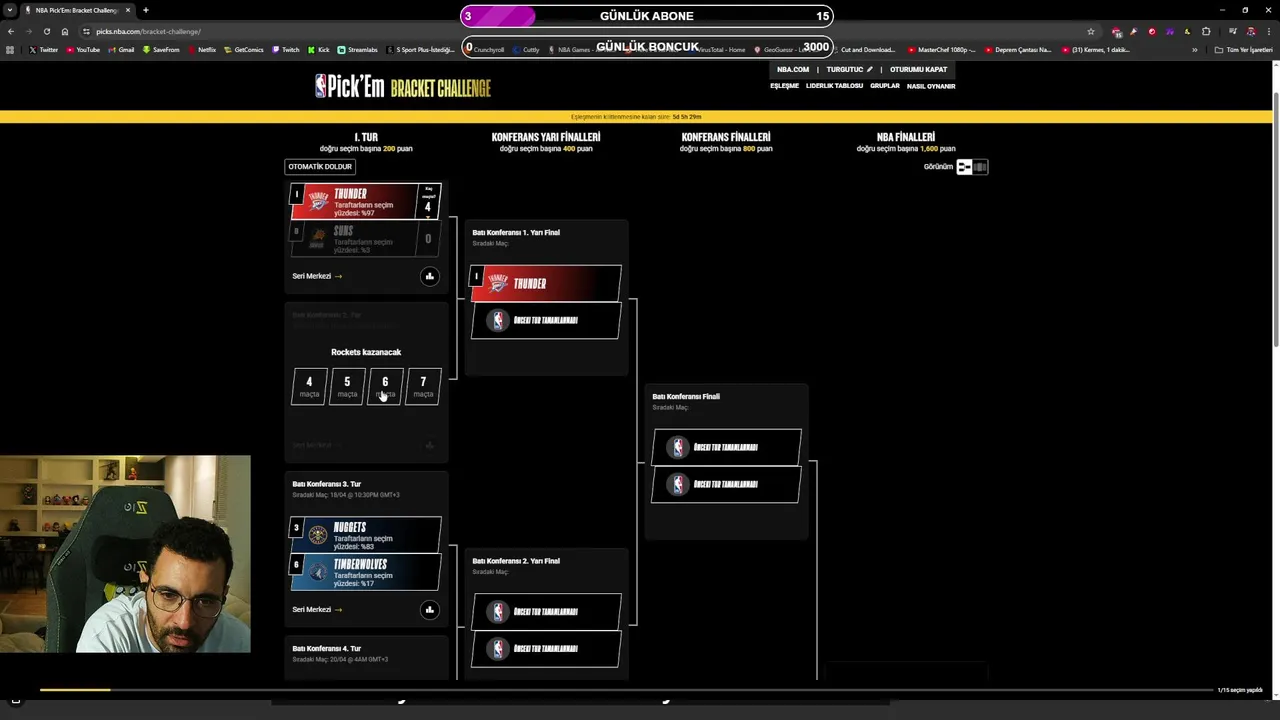The image size is (1280, 720).
Task: Choose Rockets winning in 7 maçta
Action: pos(423,386)
